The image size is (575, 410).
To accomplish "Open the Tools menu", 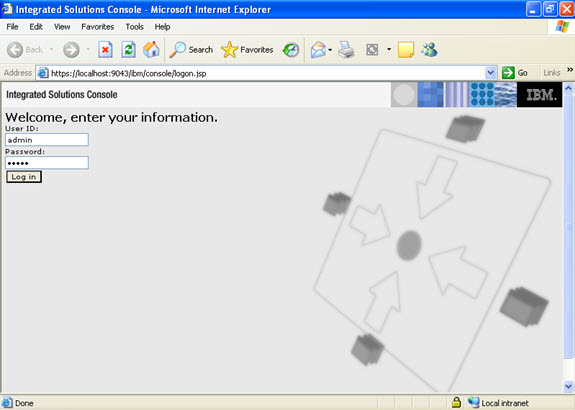I will (x=134, y=27).
